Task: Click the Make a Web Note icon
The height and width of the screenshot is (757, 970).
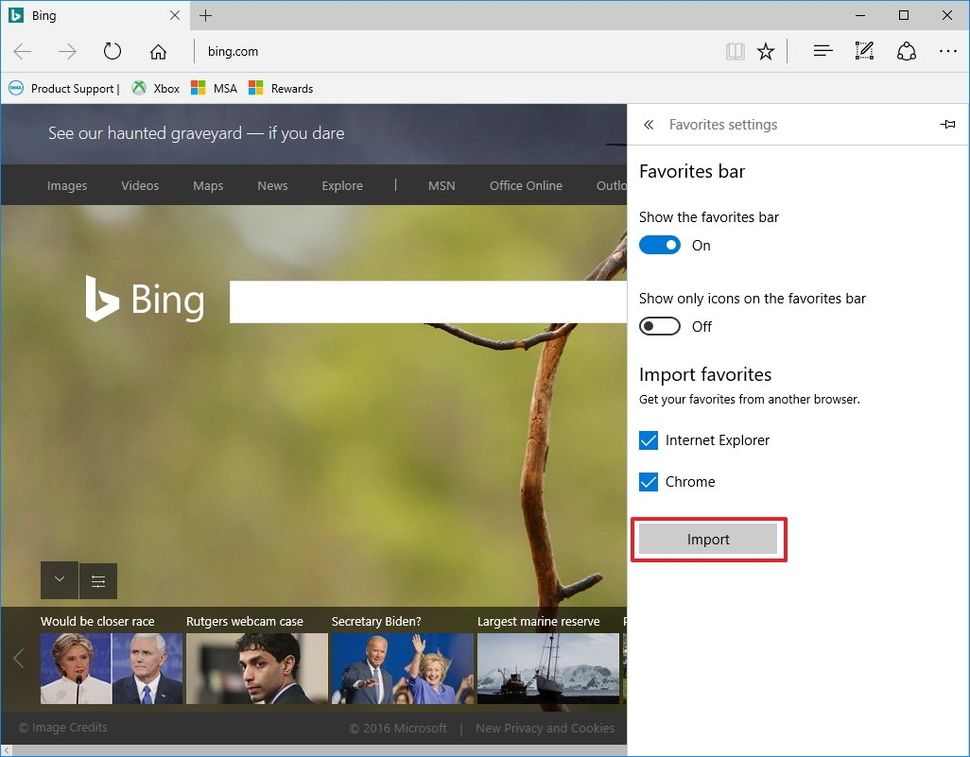Action: [x=864, y=50]
